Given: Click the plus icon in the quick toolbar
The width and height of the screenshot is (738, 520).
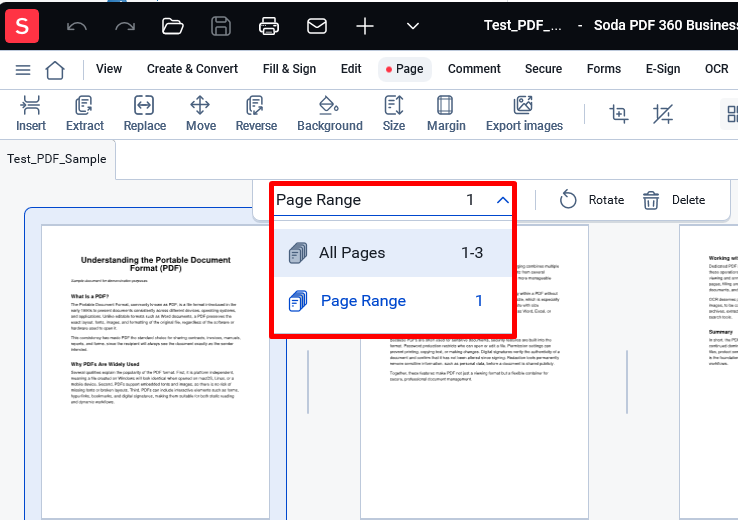Looking at the screenshot, I should pos(365,26).
